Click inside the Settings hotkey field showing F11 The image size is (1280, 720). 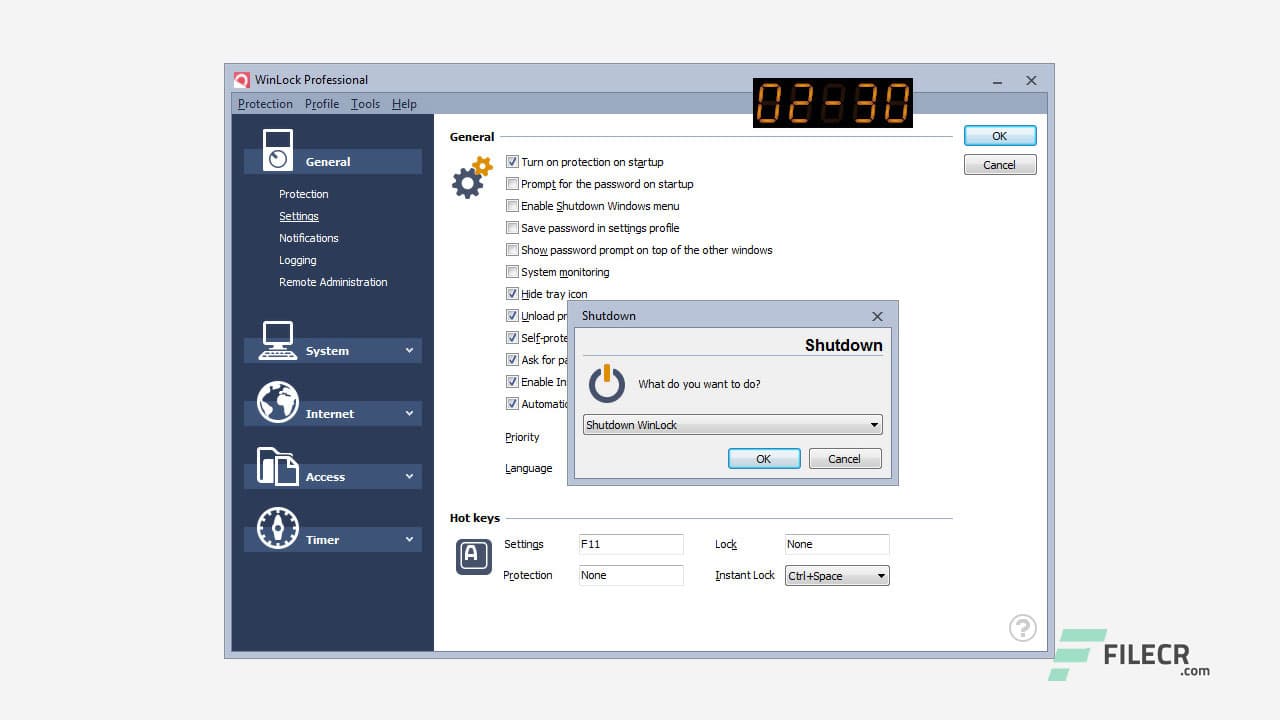tap(630, 544)
